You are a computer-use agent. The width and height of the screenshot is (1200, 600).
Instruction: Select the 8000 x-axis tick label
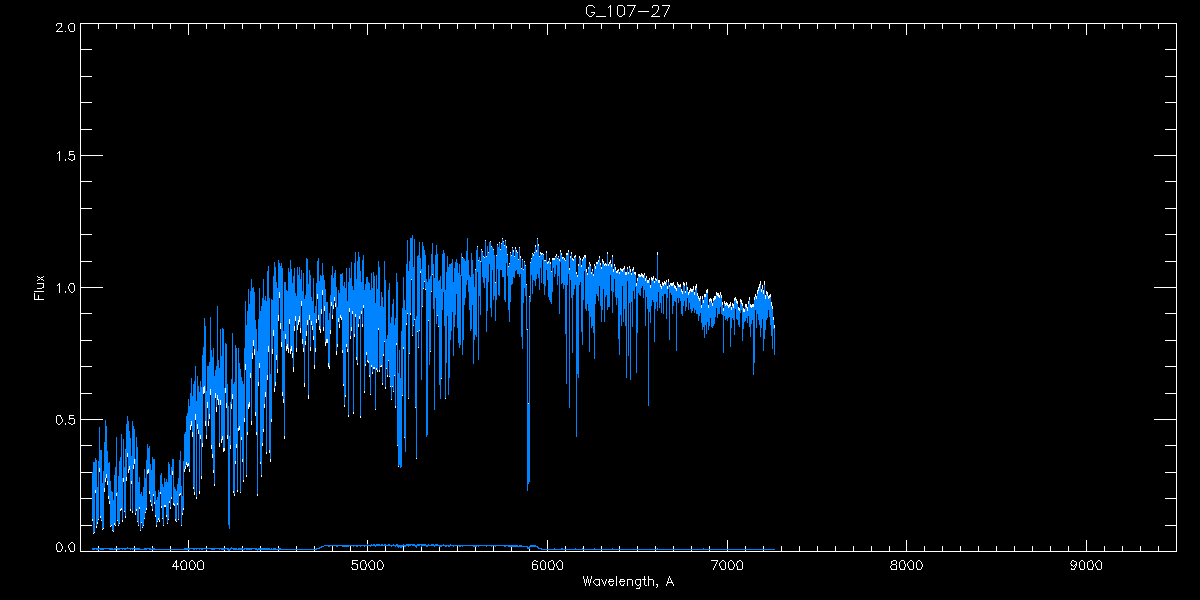coord(906,565)
